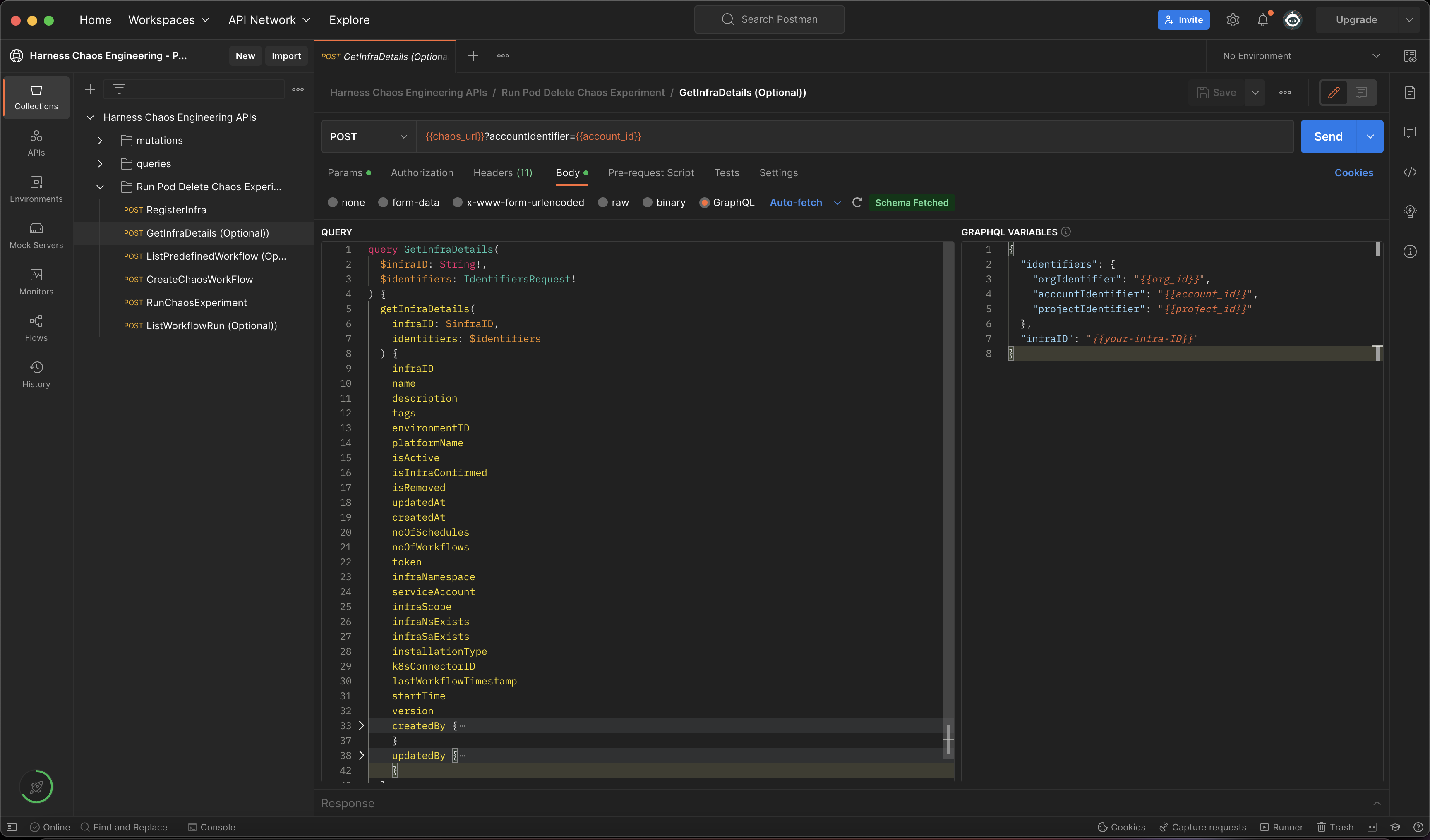Open the user avatar menu

[1293, 20]
